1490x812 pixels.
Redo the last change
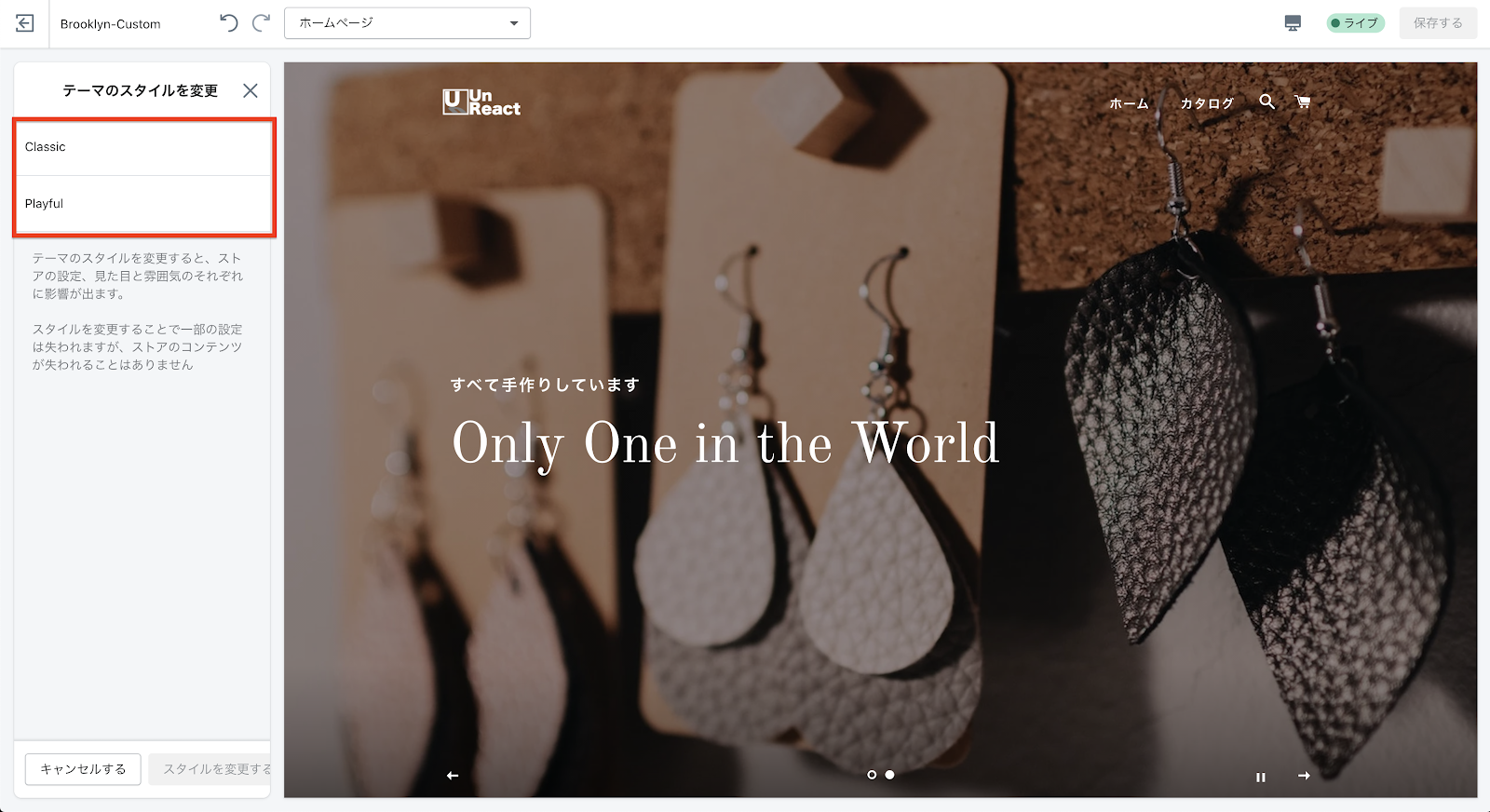coord(262,23)
